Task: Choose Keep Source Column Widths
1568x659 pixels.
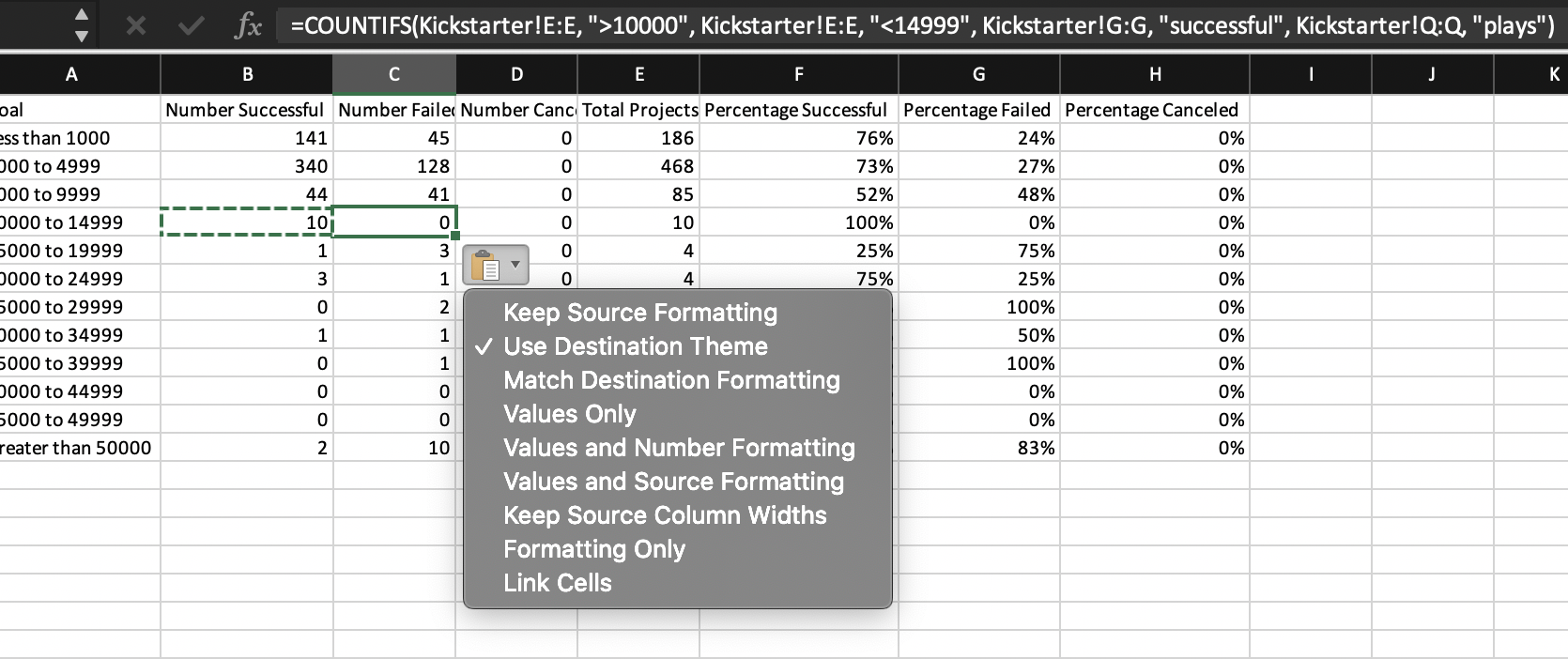Action: pos(665,515)
